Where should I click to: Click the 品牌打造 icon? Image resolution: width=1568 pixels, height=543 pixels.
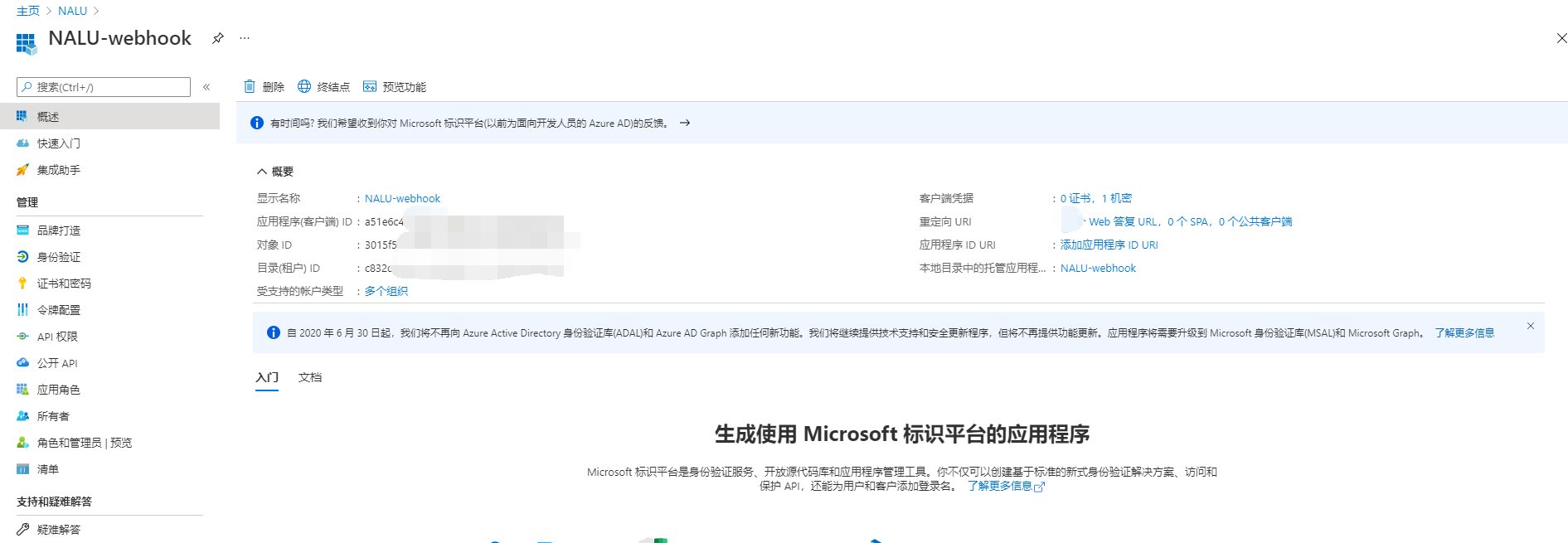point(22,230)
